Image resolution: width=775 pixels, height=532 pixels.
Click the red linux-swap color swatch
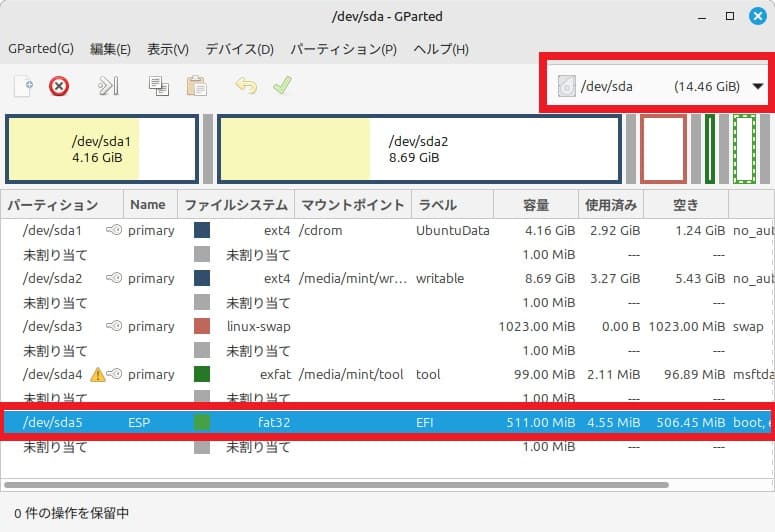tap(202, 326)
